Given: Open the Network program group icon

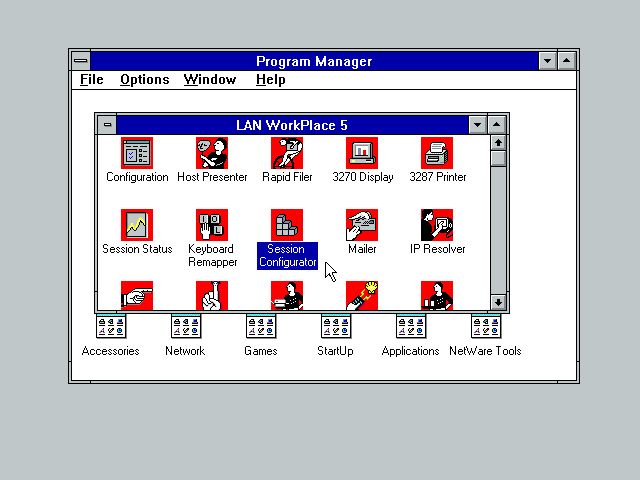Looking at the screenshot, I should tap(186, 327).
